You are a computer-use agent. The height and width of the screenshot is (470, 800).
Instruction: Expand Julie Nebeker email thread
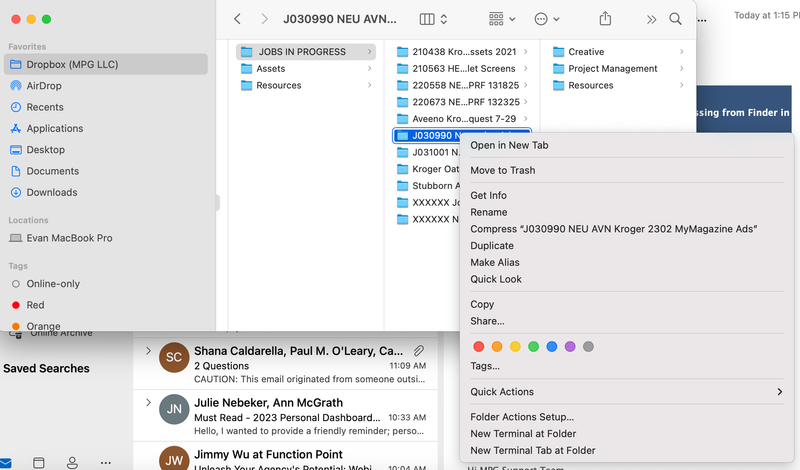[148, 403]
